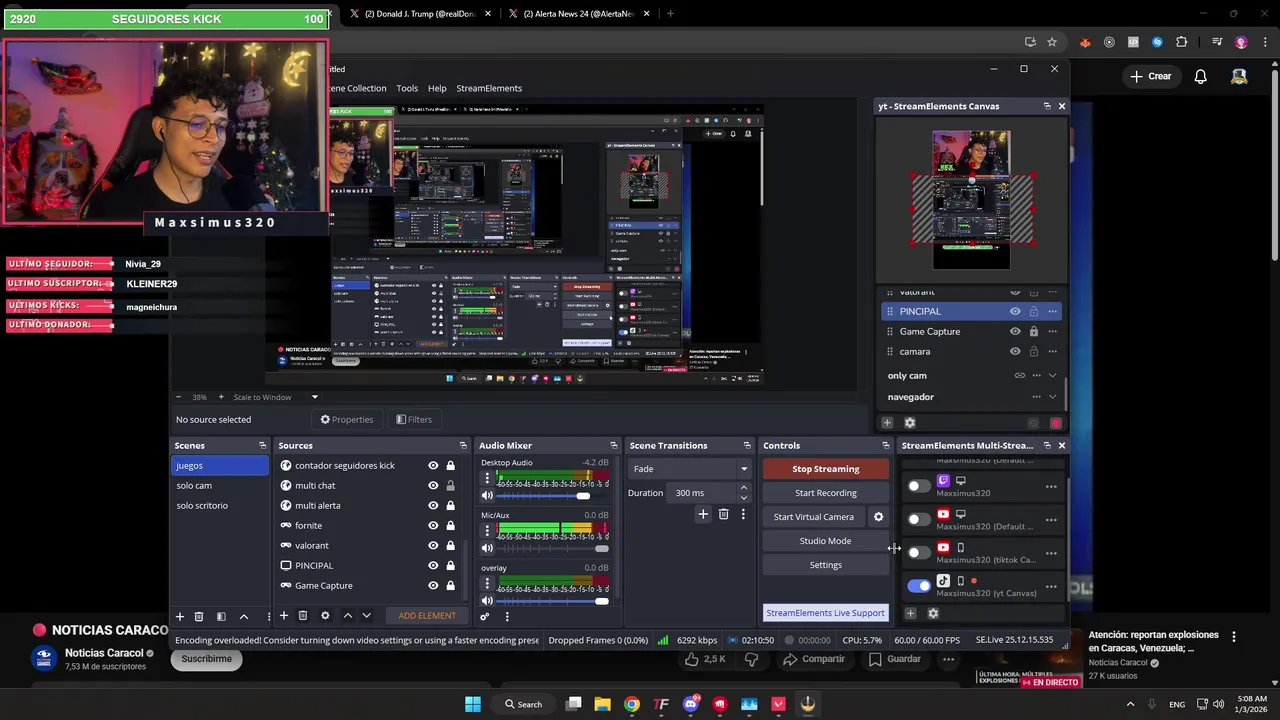The width and height of the screenshot is (1280, 720).
Task: Mute the Mic/Aux speaker icon
Action: pyautogui.click(x=487, y=548)
